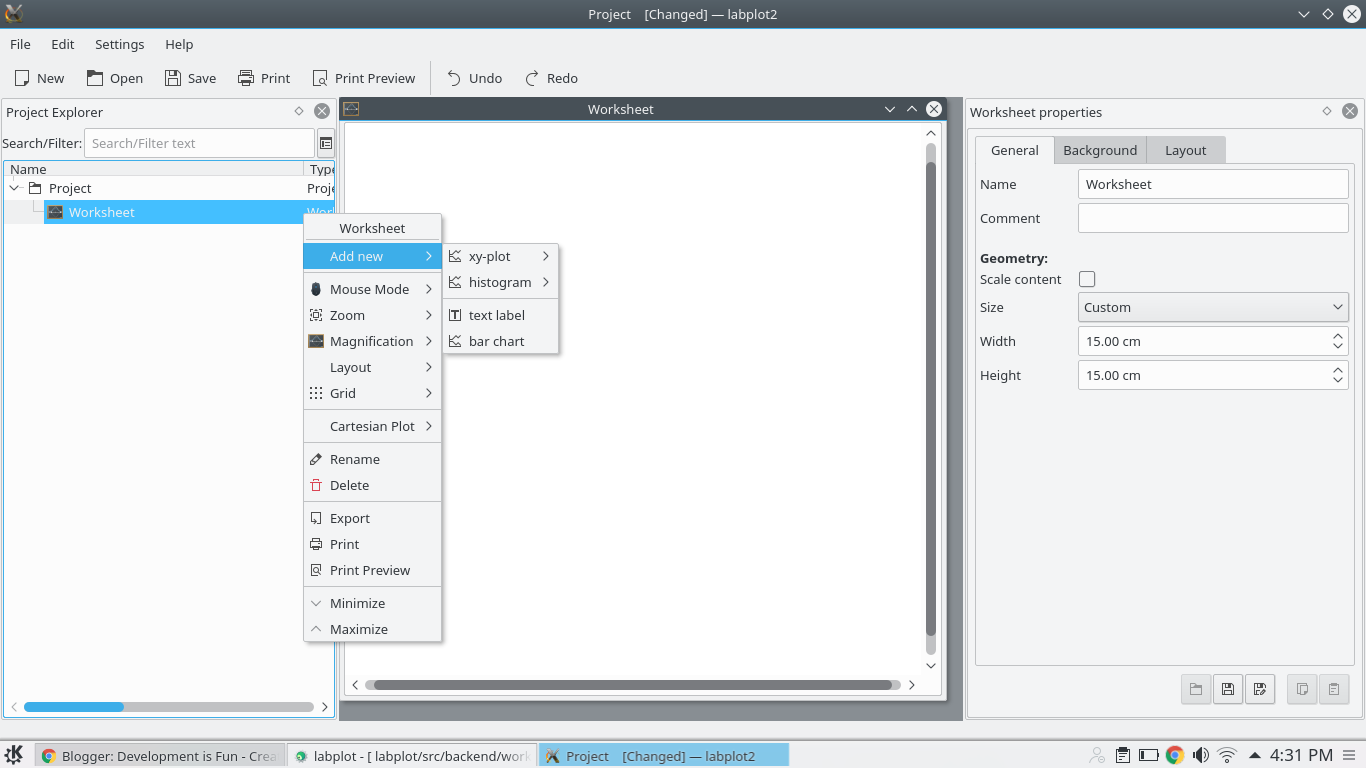Choose Minimize in the context menu
This screenshot has height=768, width=1366.
tap(372, 603)
